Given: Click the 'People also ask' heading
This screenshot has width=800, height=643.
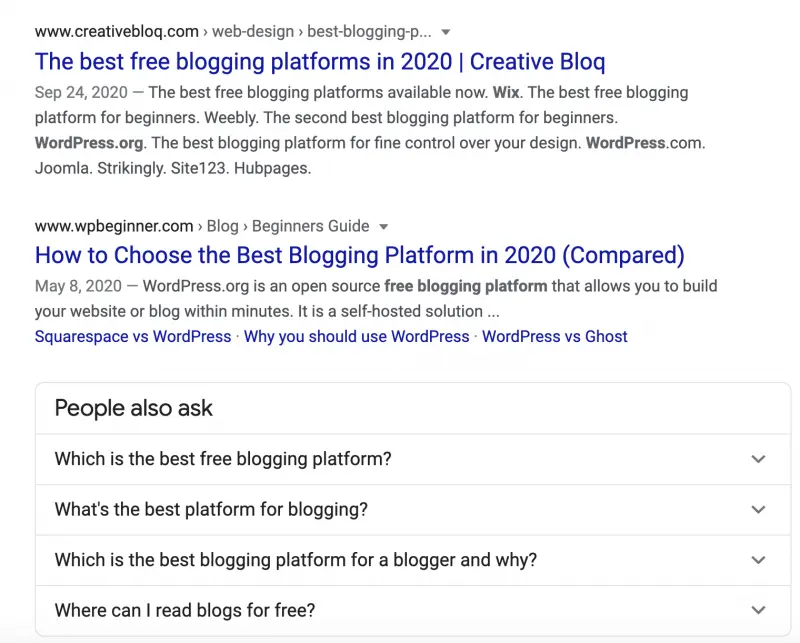Looking at the screenshot, I should [x=134, y=408].
